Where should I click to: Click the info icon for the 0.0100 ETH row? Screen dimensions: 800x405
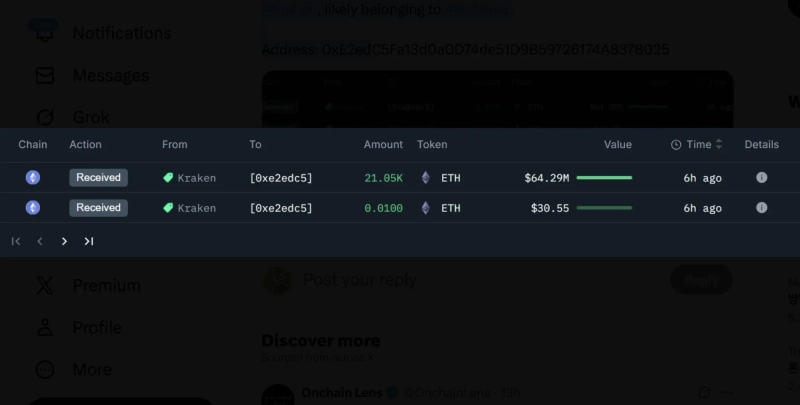click(761, 208)
